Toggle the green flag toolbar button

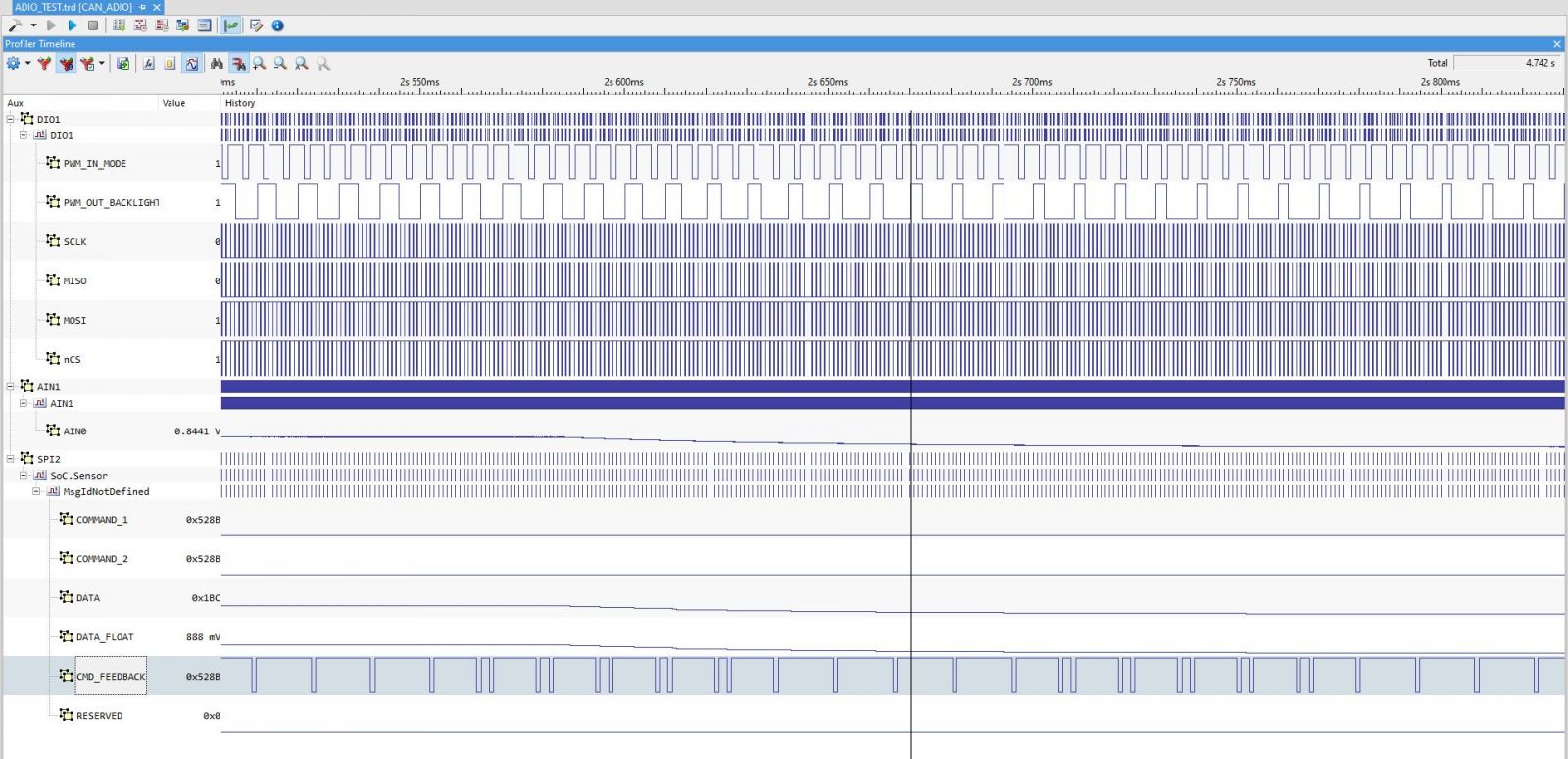(231, 25)
